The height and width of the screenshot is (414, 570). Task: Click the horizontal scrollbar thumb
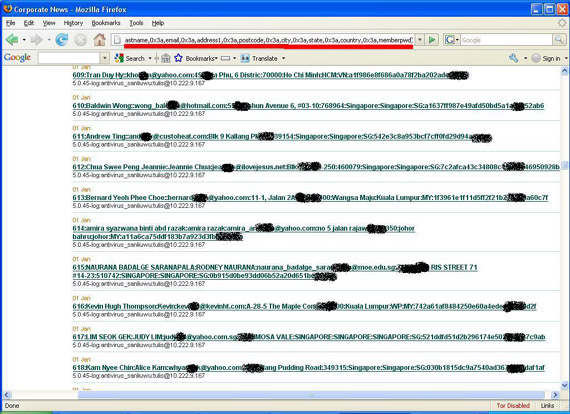pyautogui.click(x=311, y=395)
